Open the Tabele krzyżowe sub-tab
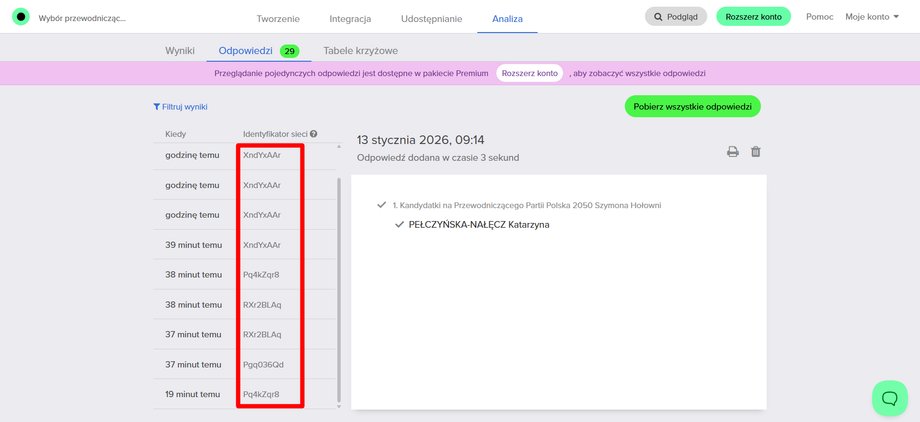 [x=360, y=51]
